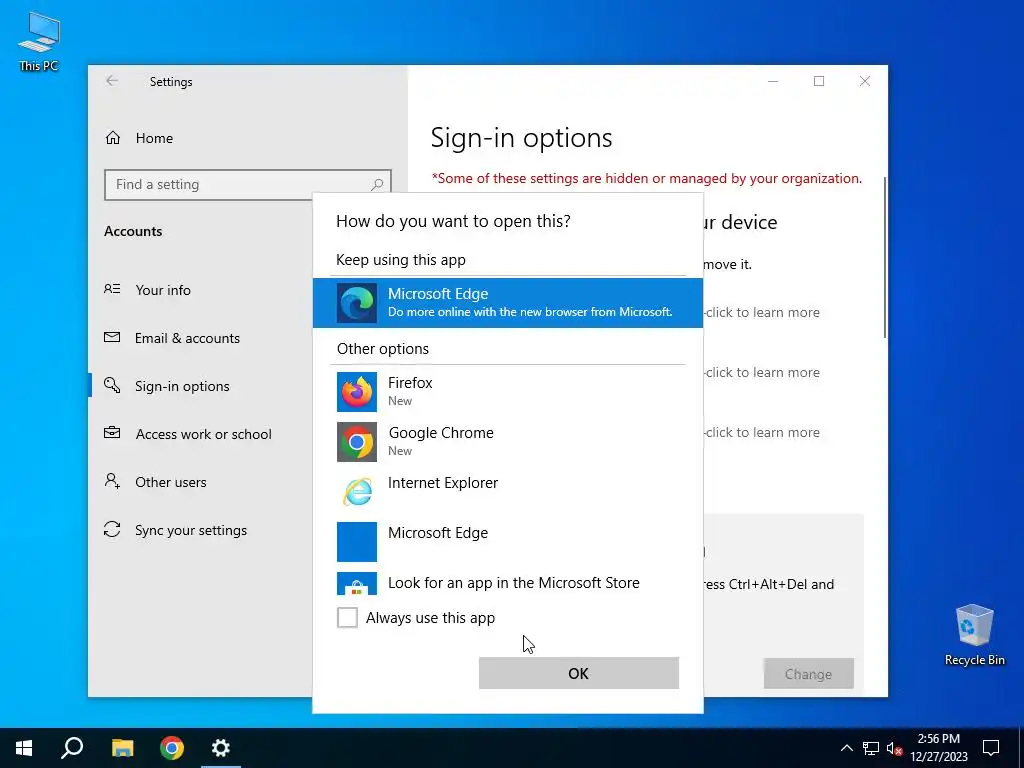The width and height of the screenshot is (1024, 768).
Task: Choose the second Microsoft Edge entry
Action: point(508,541)
